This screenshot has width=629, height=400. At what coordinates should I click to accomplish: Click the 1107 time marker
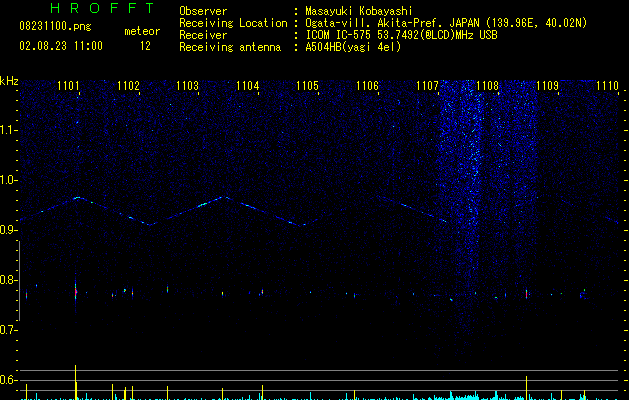(x=428, y=86)
